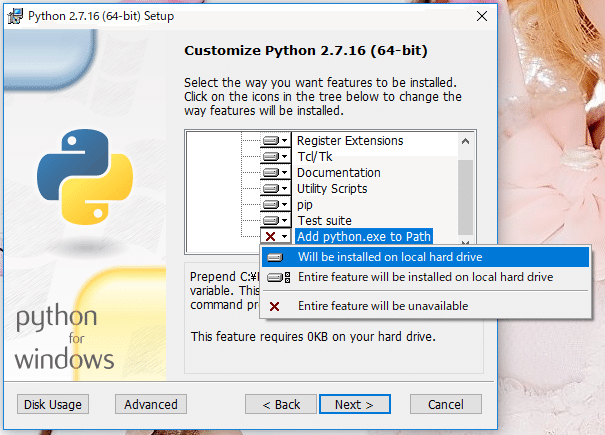Image resolution: width=605 pixels, height=435 pixels.
Task: Choose 'Entire feature will be installed on local hard drive'
Action: coord(425,277)
